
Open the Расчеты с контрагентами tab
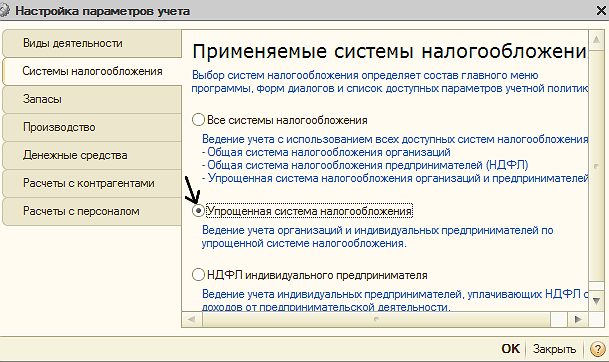(92, 183)
